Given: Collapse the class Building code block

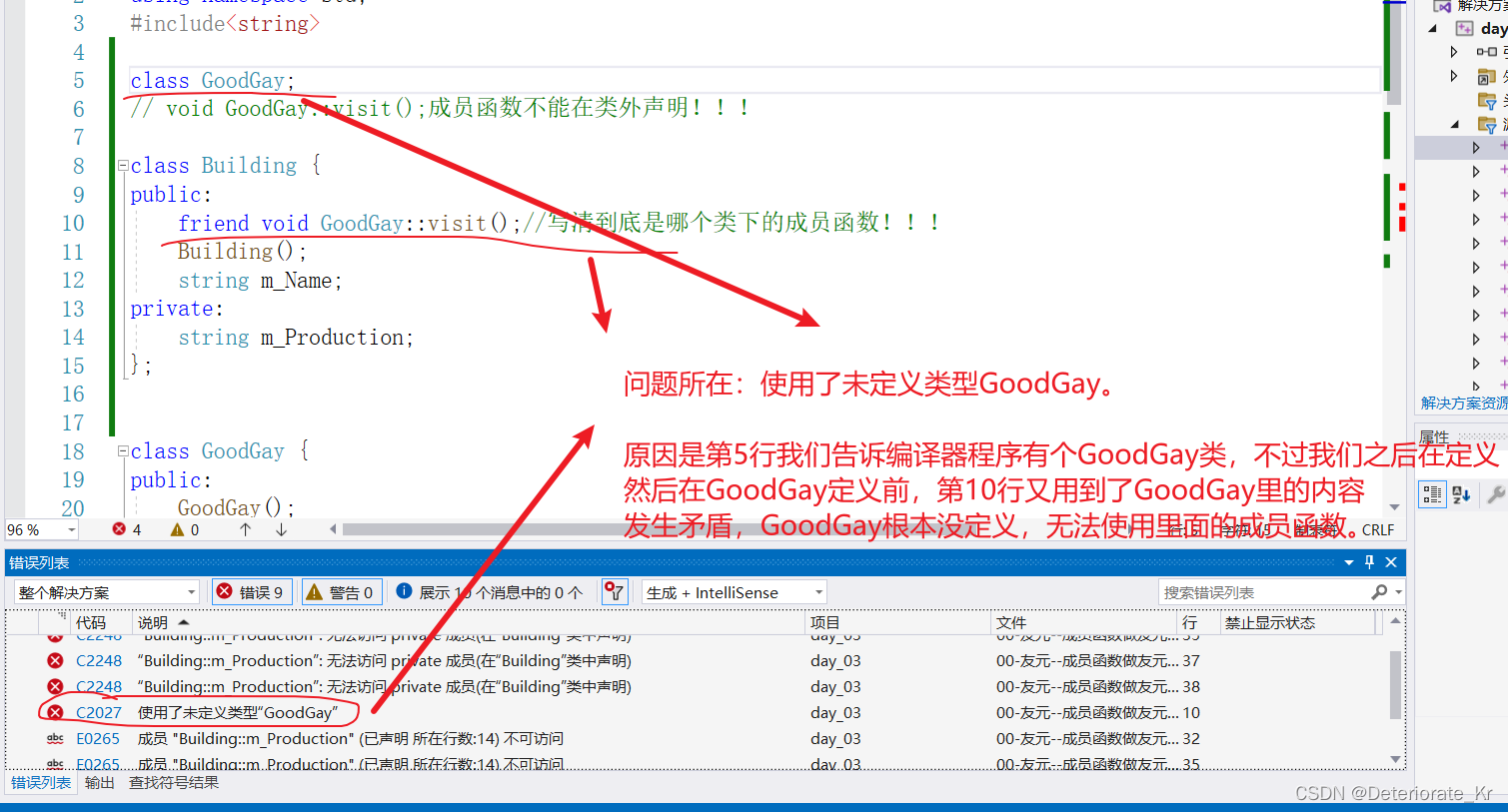Looking at the screenshot, I should (123, 166).
